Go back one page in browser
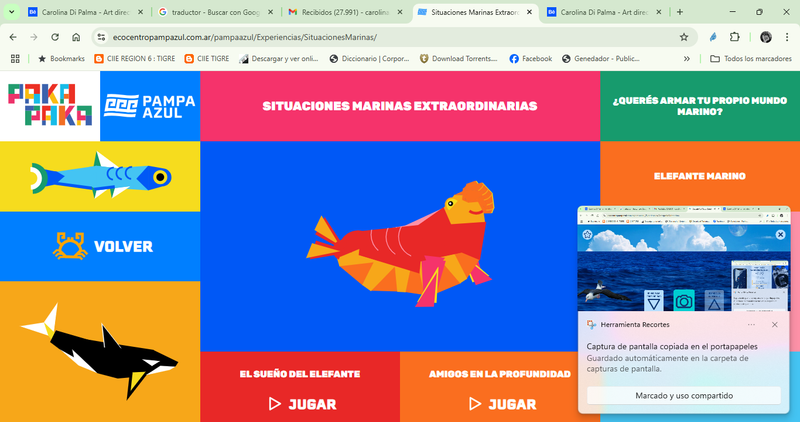The height and width of the screenshot is (422, 800). click(13, 37)
